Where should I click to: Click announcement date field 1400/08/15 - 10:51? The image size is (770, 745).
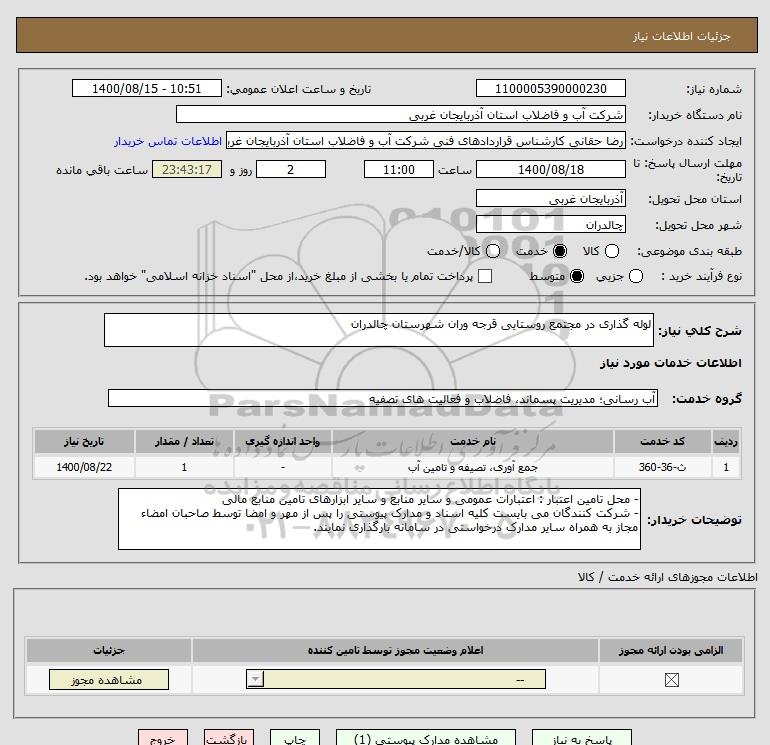146,88
